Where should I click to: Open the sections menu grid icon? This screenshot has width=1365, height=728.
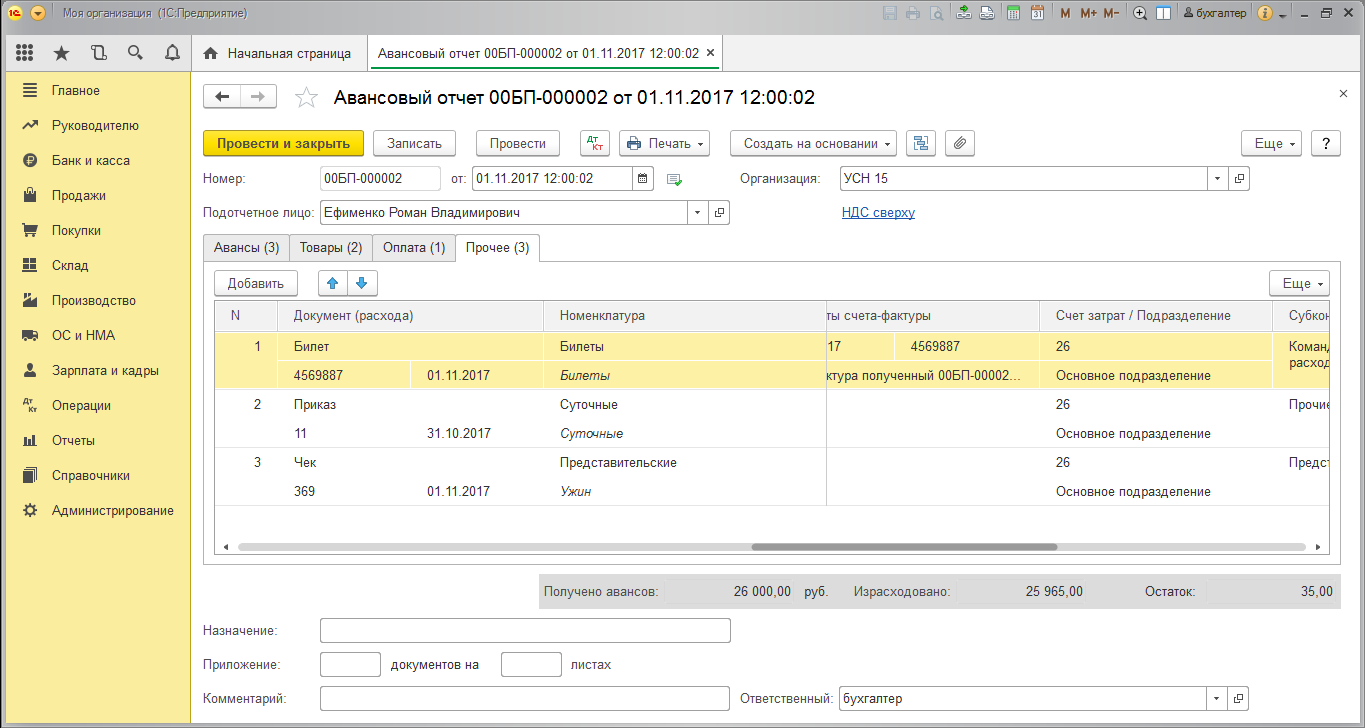(x=25, y=53)
